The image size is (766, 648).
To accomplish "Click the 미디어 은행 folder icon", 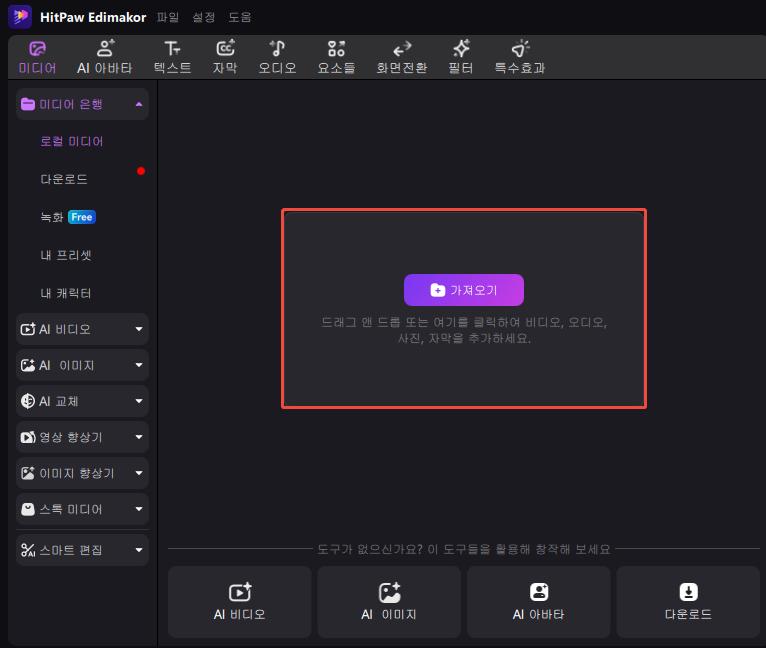I will click(28, 104).
